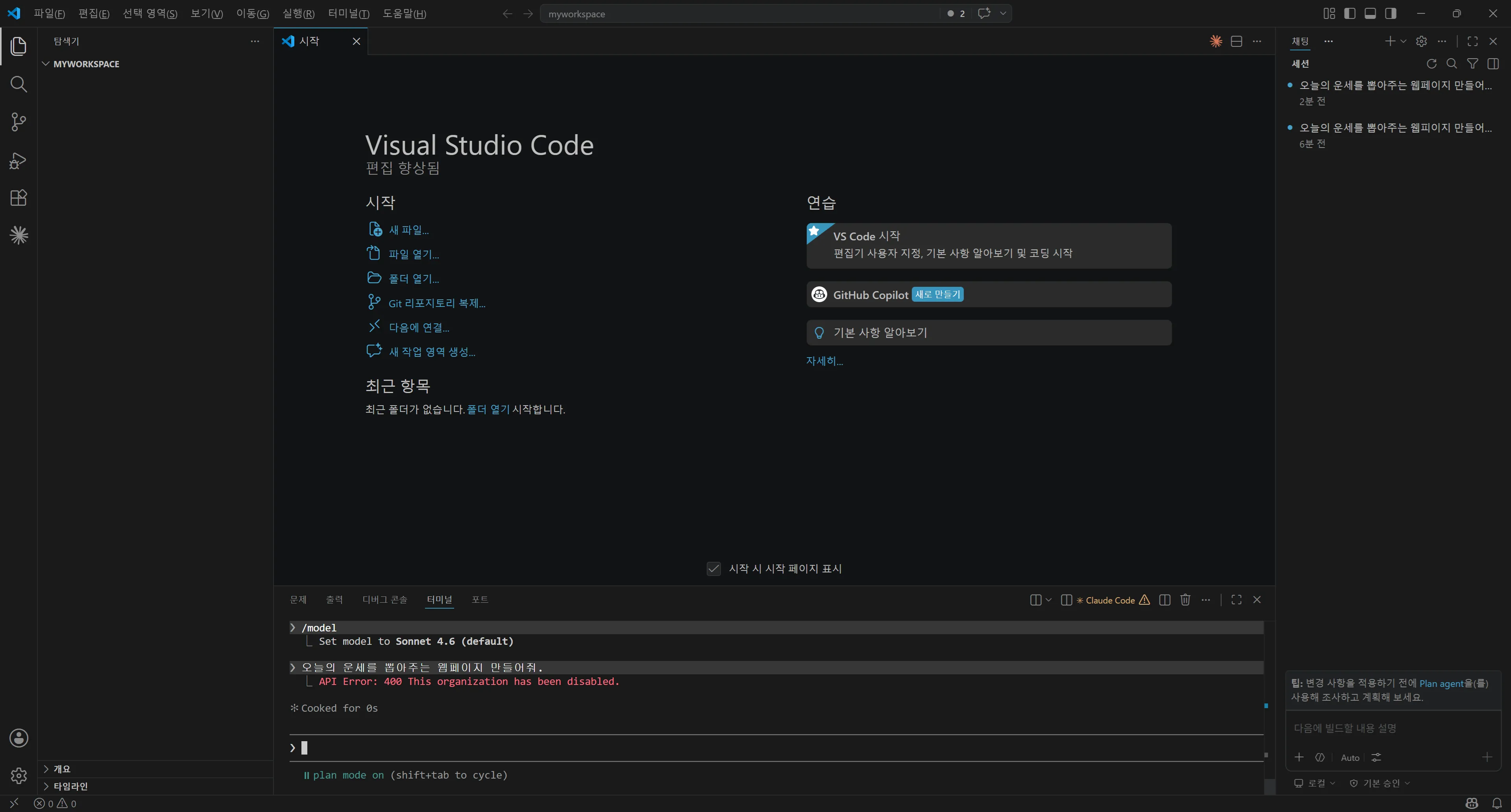The height and width of the screenshot is (812, 1511).
Task: Open the Search view in activity bar
Action: coord(19,85)
